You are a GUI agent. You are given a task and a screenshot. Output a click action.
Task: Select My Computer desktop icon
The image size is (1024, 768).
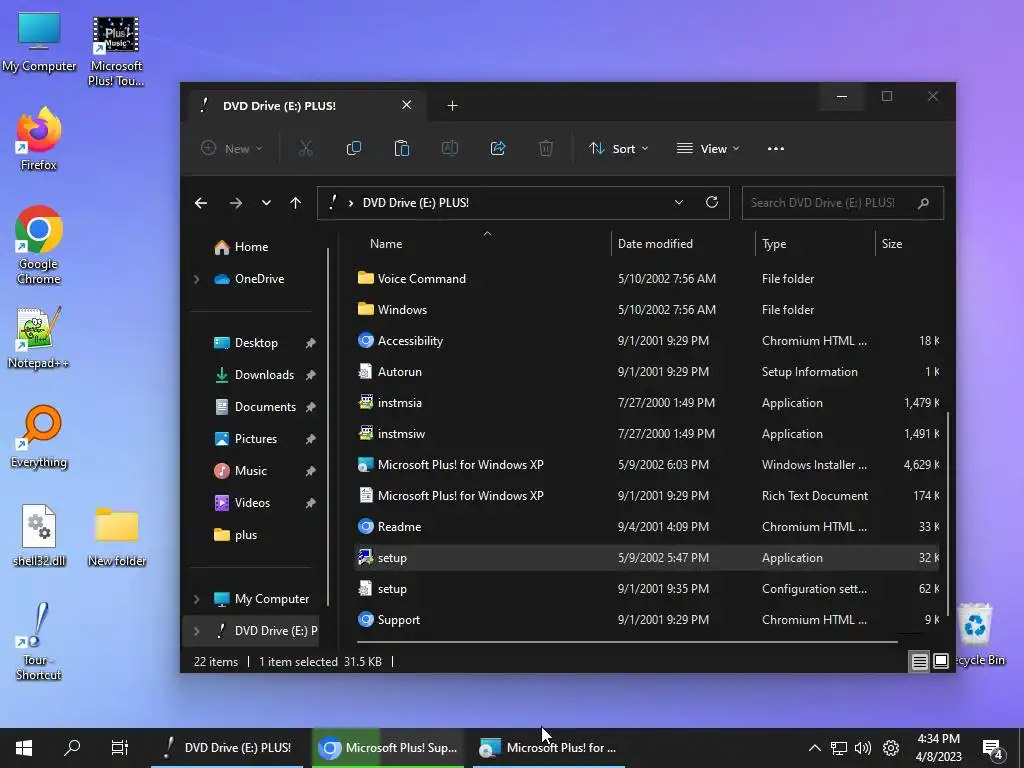(x=39, y=42)
